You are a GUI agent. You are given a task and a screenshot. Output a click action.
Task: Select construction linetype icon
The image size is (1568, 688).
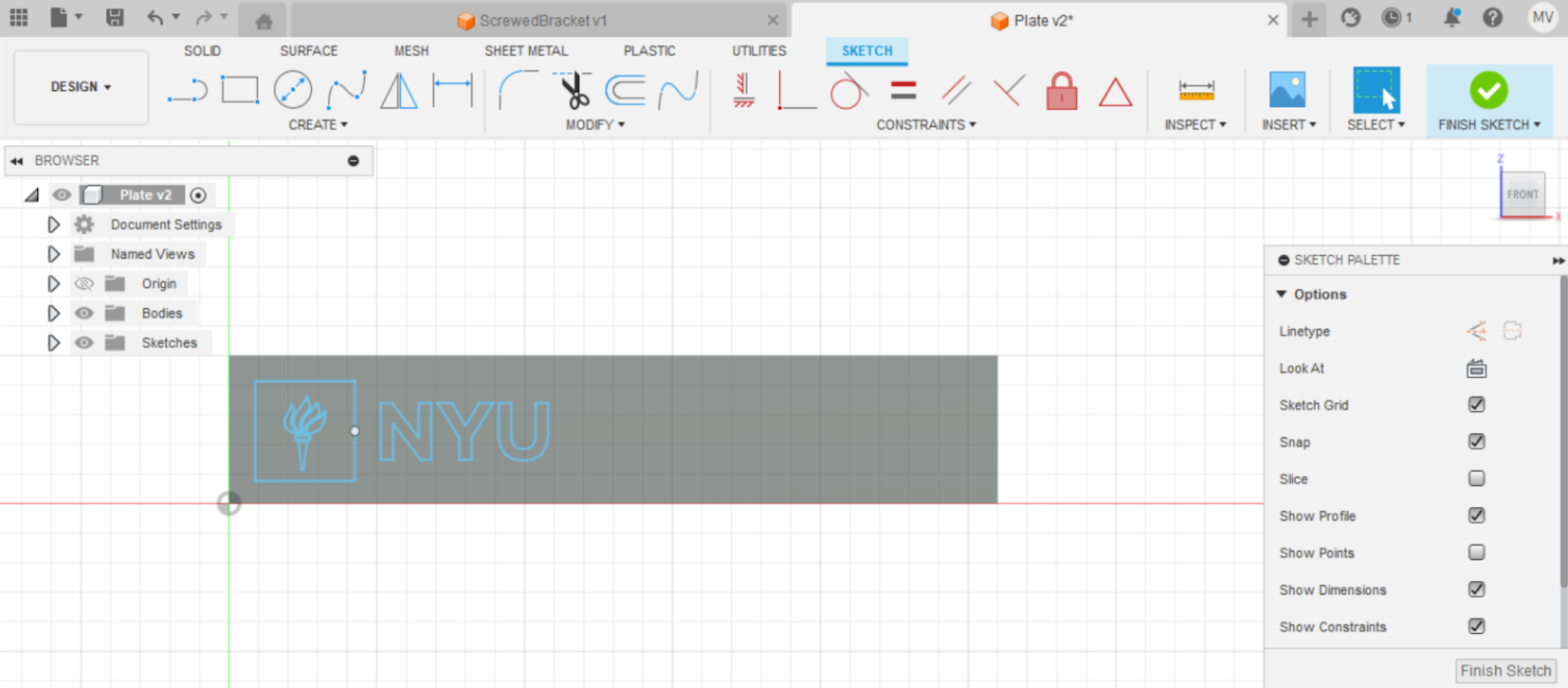[1476, 331]
